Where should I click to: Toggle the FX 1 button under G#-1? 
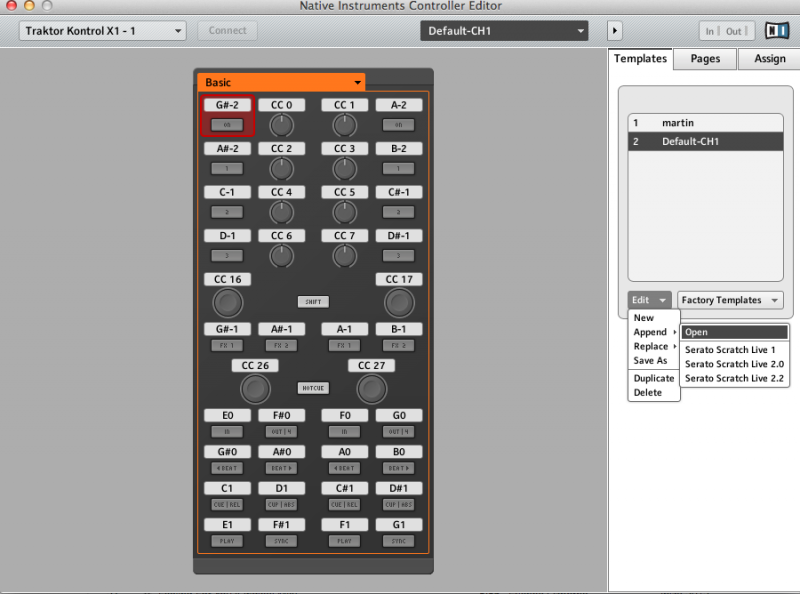click(227, 345)
